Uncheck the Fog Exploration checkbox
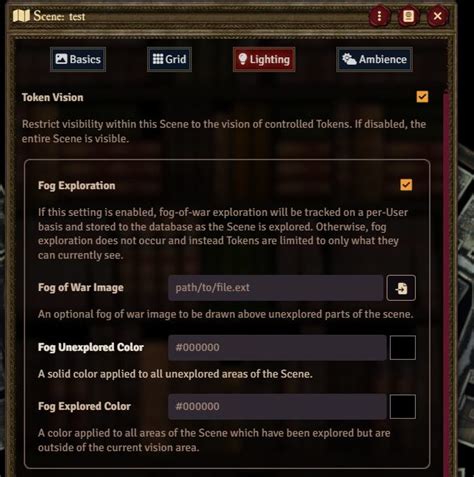This screenshot has height=477, width=474. pyautogui.click(x=406, y=185)
